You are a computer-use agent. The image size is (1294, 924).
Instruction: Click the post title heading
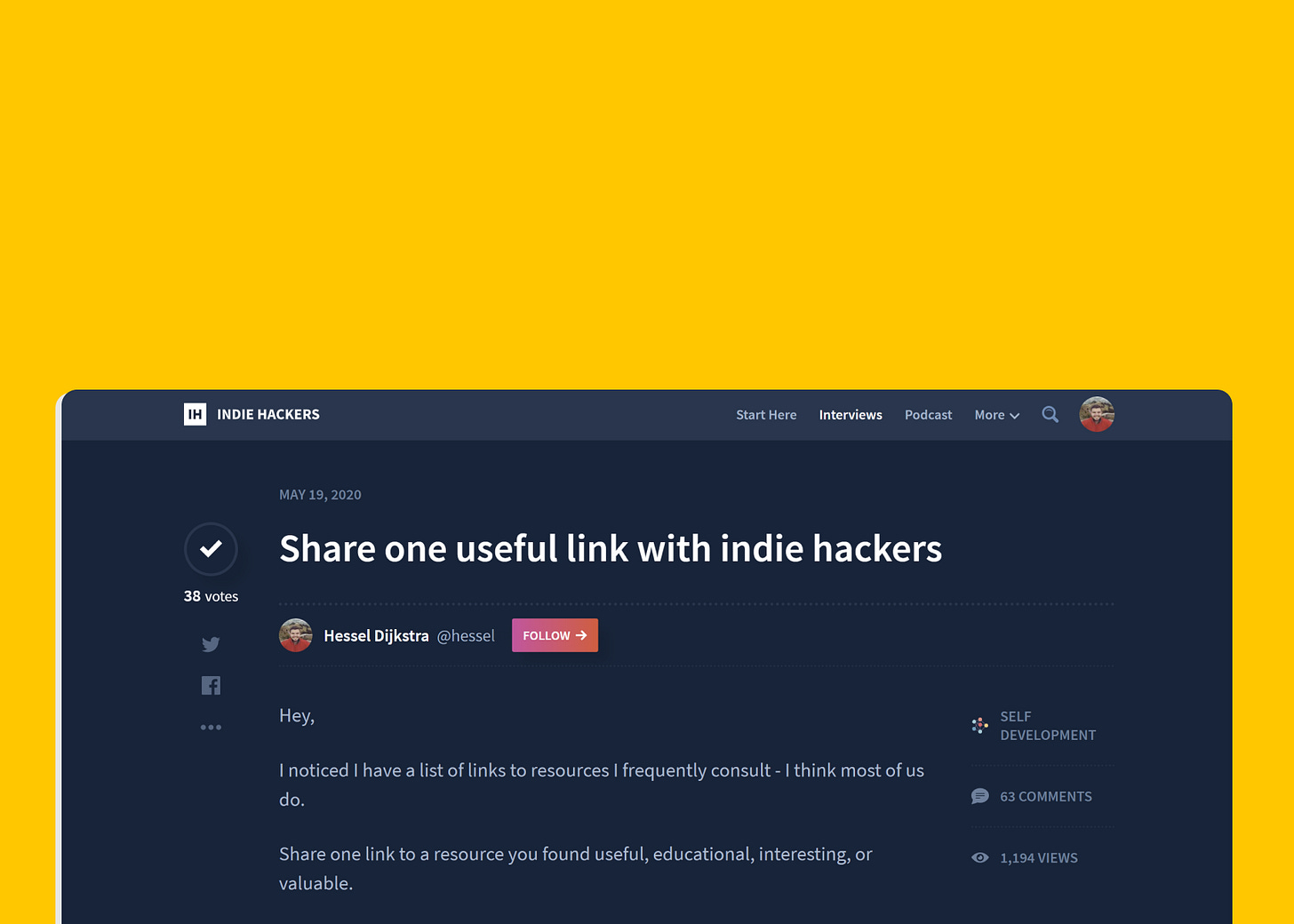coord(611,548)
